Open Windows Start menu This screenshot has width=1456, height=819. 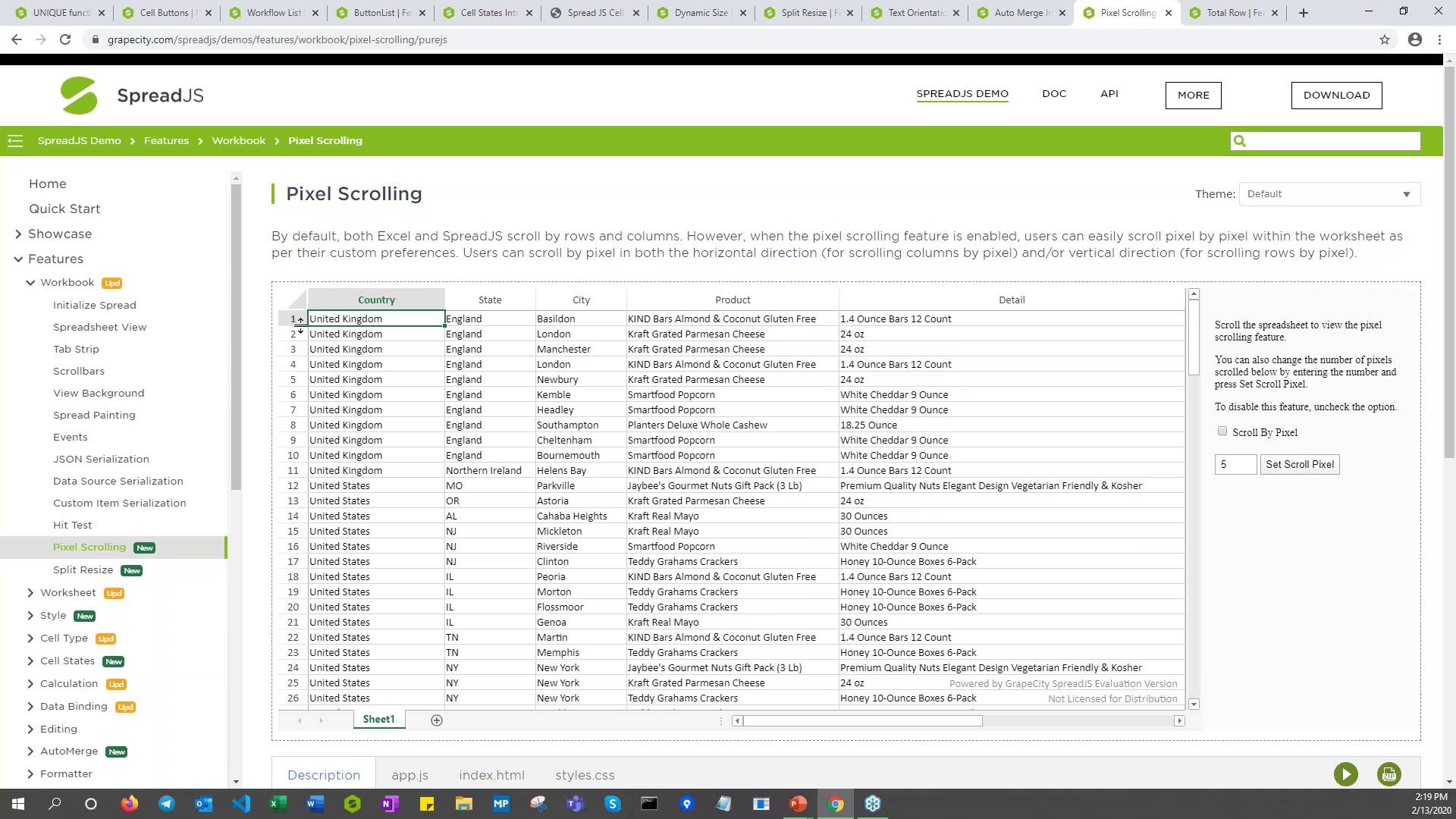tap(18, 804)
